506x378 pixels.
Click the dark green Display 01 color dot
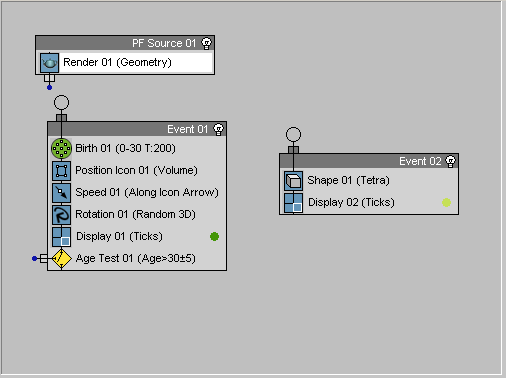214,237
